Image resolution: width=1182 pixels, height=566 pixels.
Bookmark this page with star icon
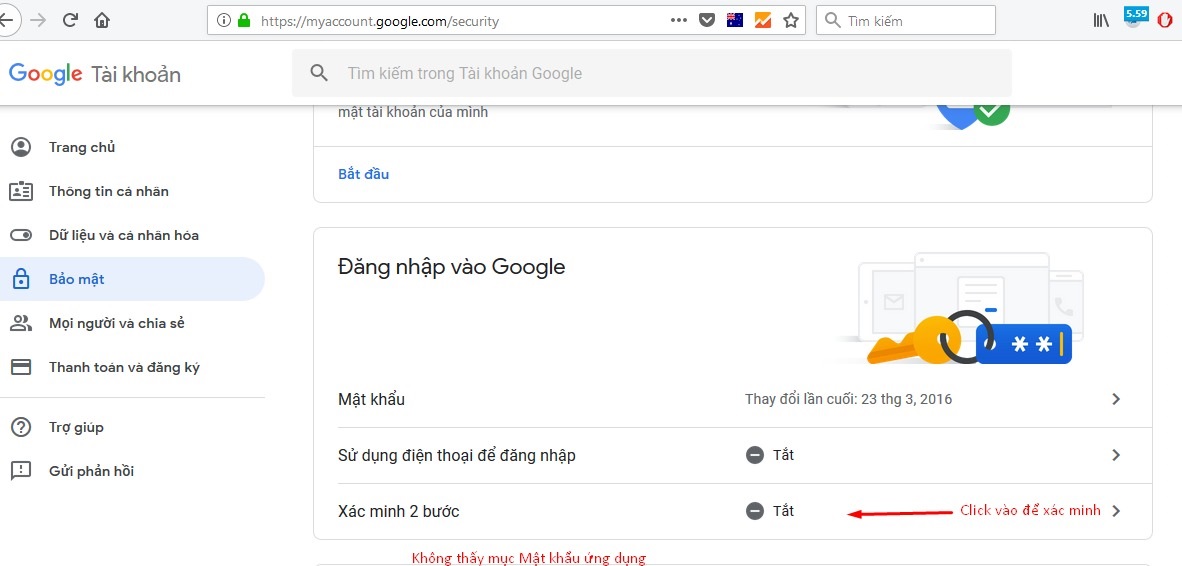[790, 20]
